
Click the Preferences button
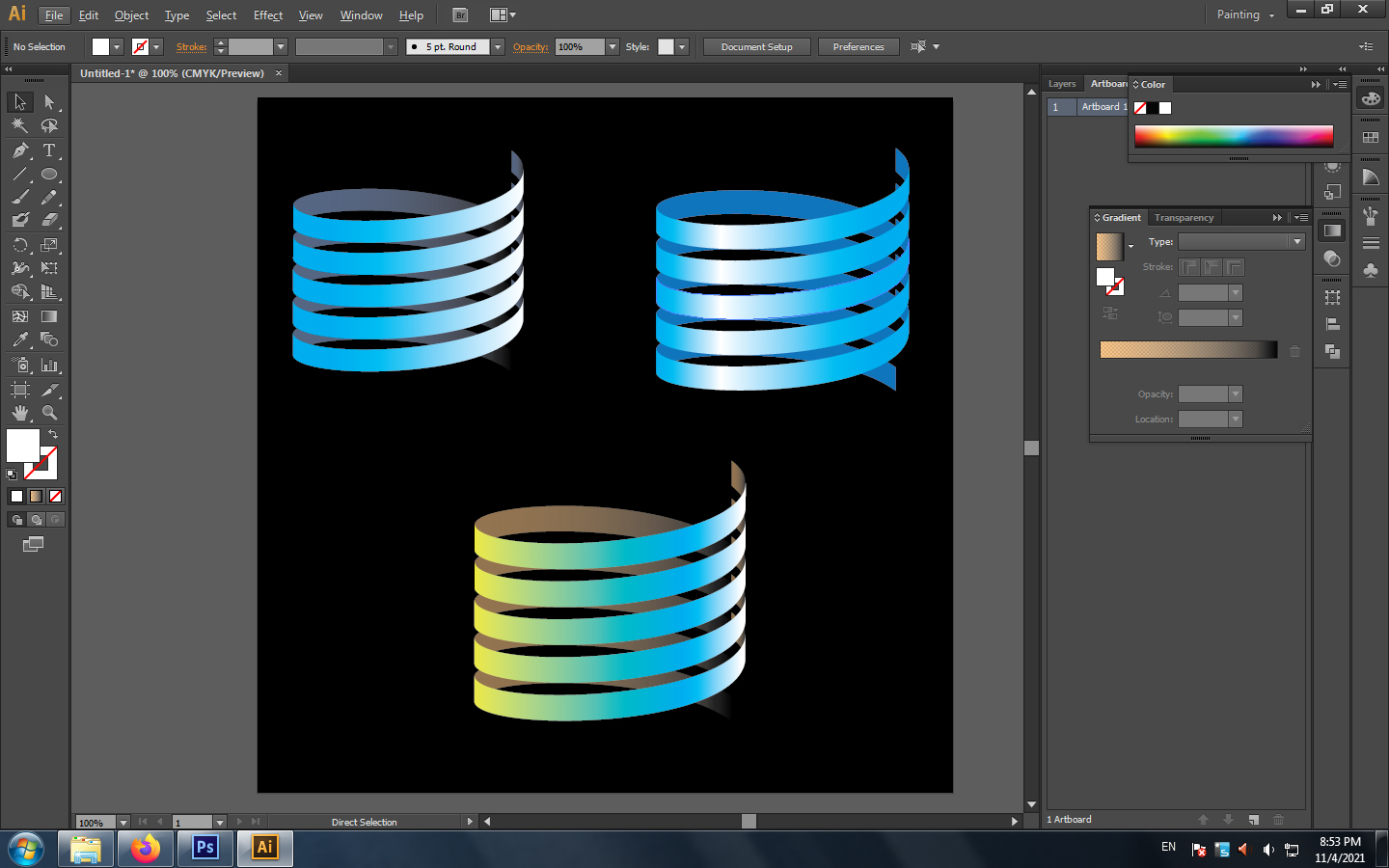point(858,47)
